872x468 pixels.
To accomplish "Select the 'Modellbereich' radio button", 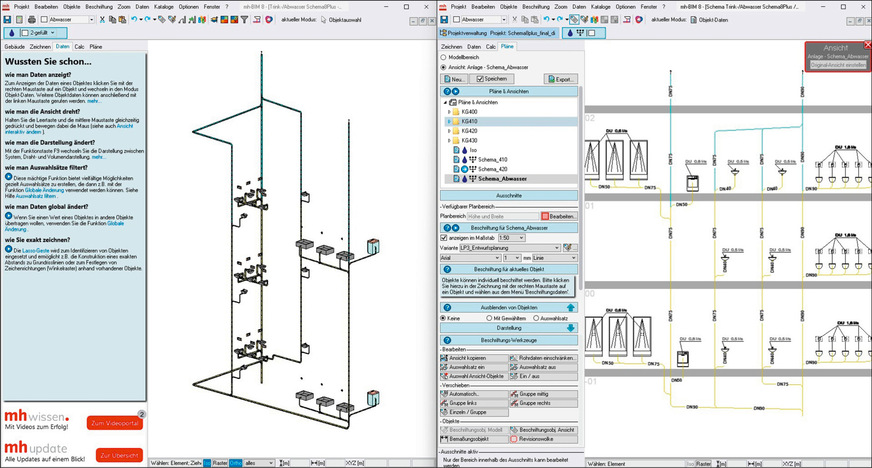I will [444, 57].
